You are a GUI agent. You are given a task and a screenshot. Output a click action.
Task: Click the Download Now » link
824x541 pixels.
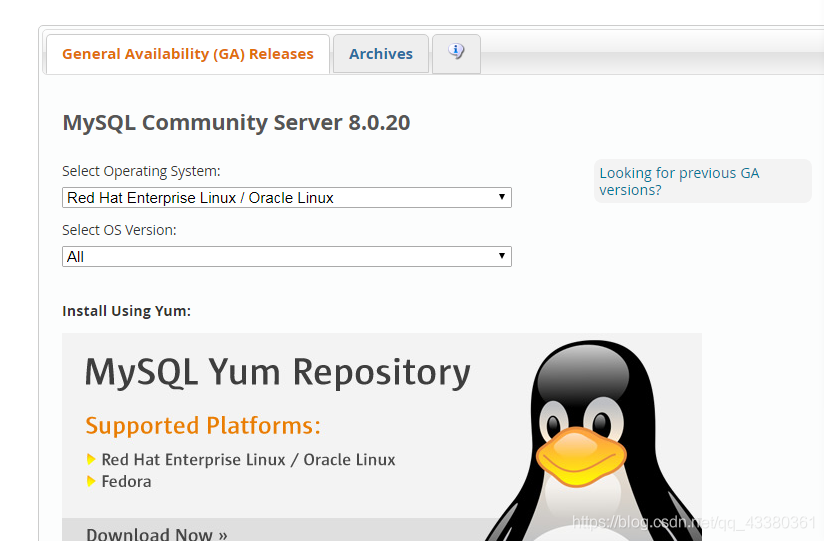click(x=157, y=533)
